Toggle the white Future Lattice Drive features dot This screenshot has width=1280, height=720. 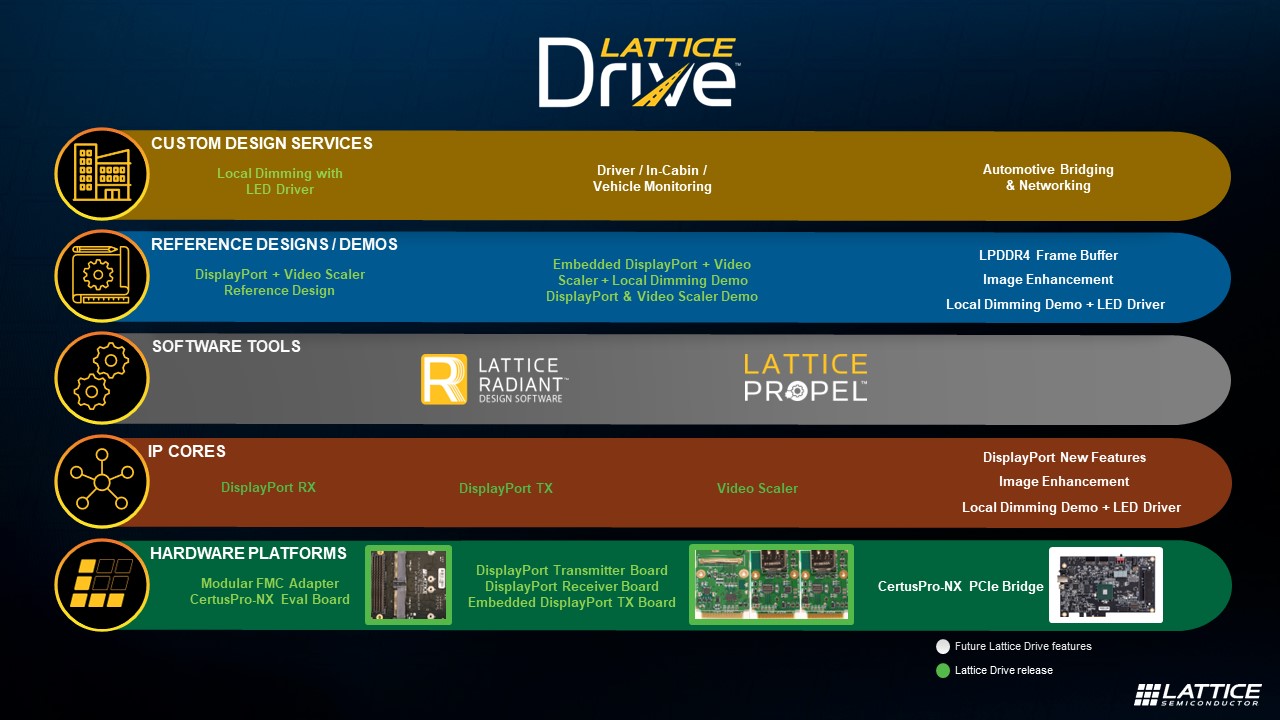tap(943, 646)
